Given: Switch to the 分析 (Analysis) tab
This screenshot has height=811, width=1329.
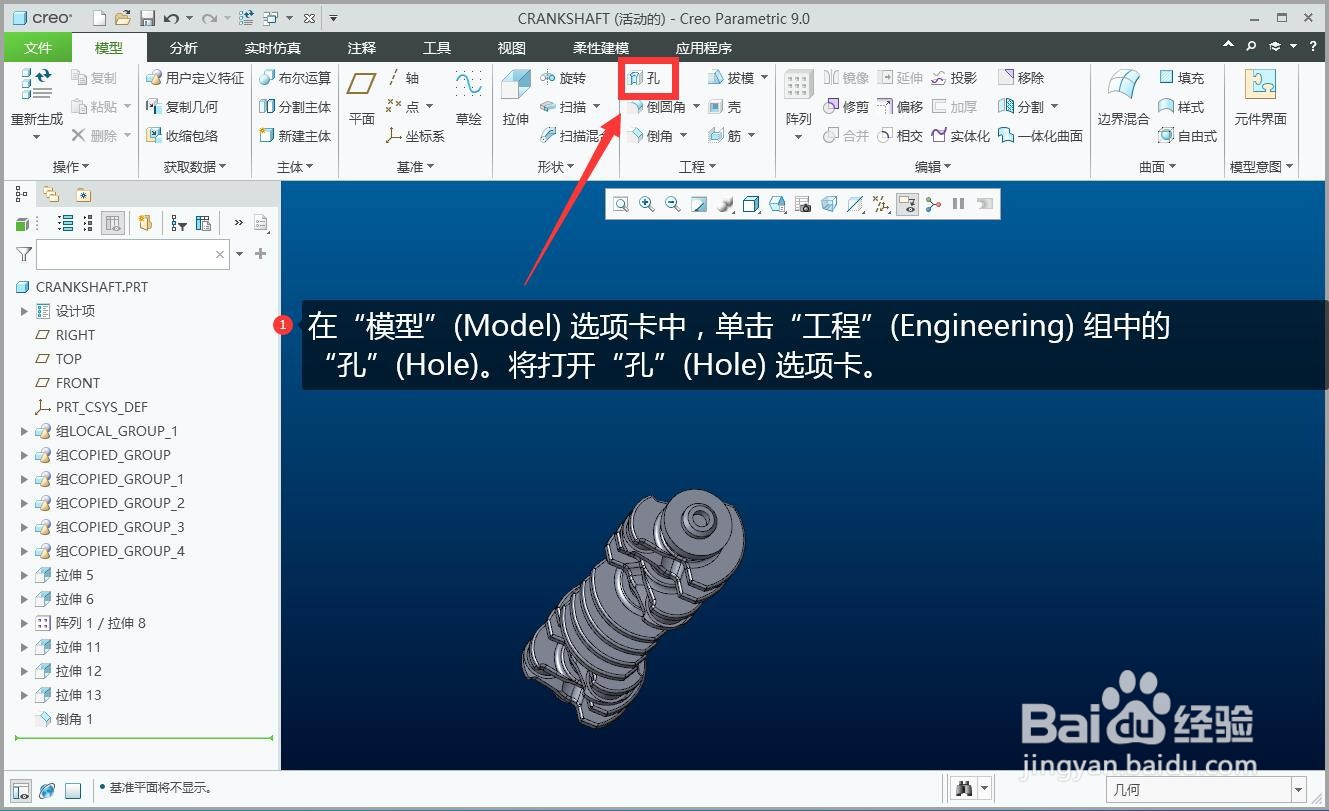Looking at the screenshot, I should [x=184, y=48].
